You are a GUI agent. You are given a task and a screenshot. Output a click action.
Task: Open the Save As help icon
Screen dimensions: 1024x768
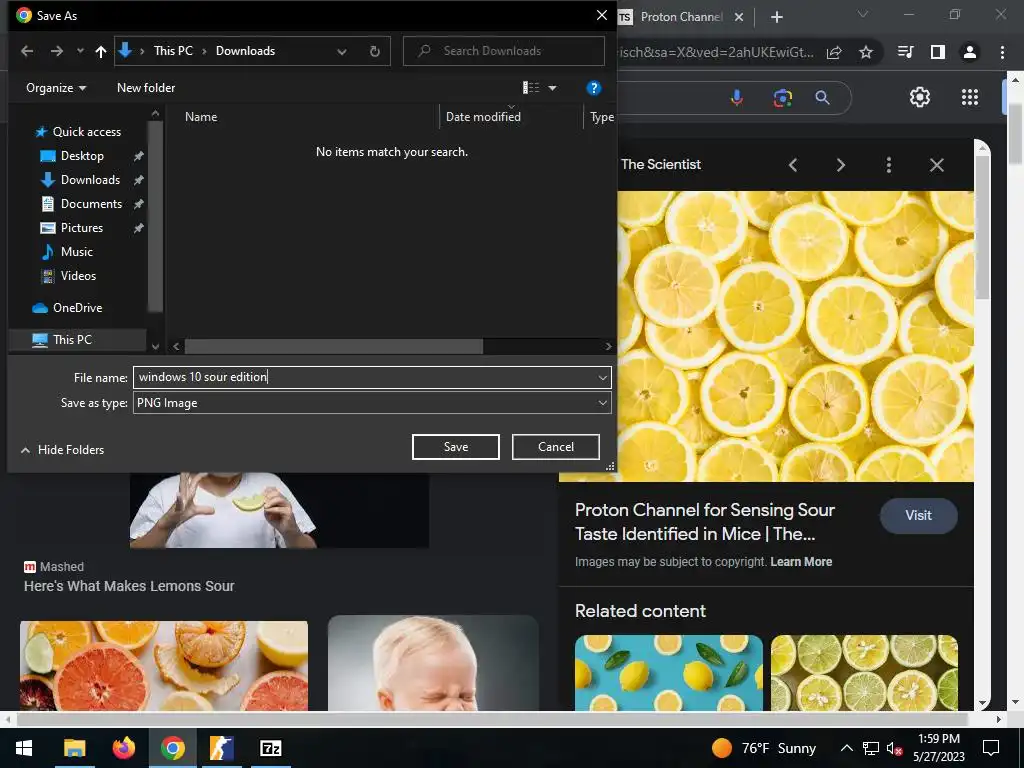(x=593, y=88)
